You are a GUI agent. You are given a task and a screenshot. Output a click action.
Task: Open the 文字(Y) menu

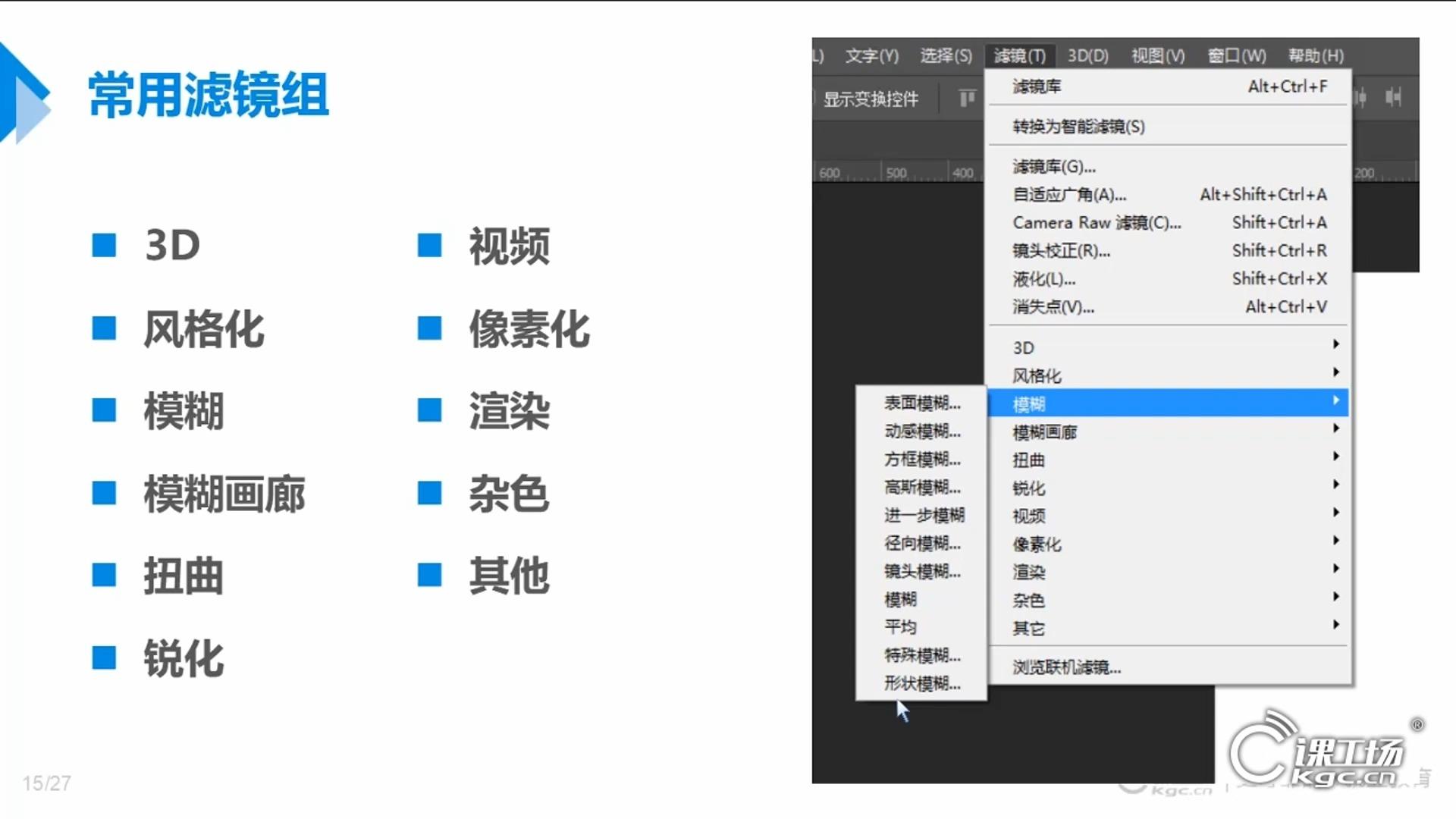tap(871, 55)
